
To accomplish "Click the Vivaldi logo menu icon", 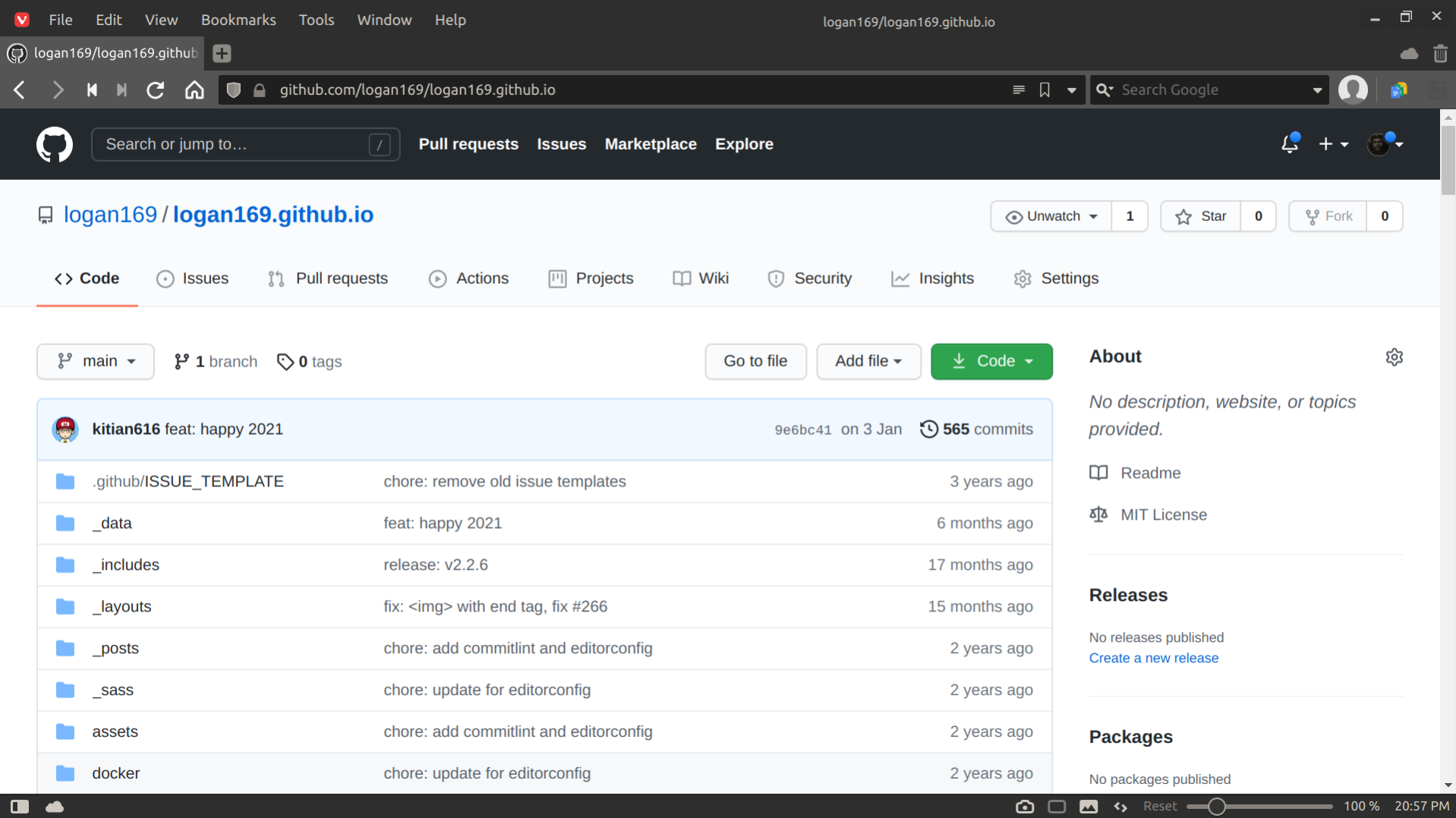I will (x=22, y=20).
